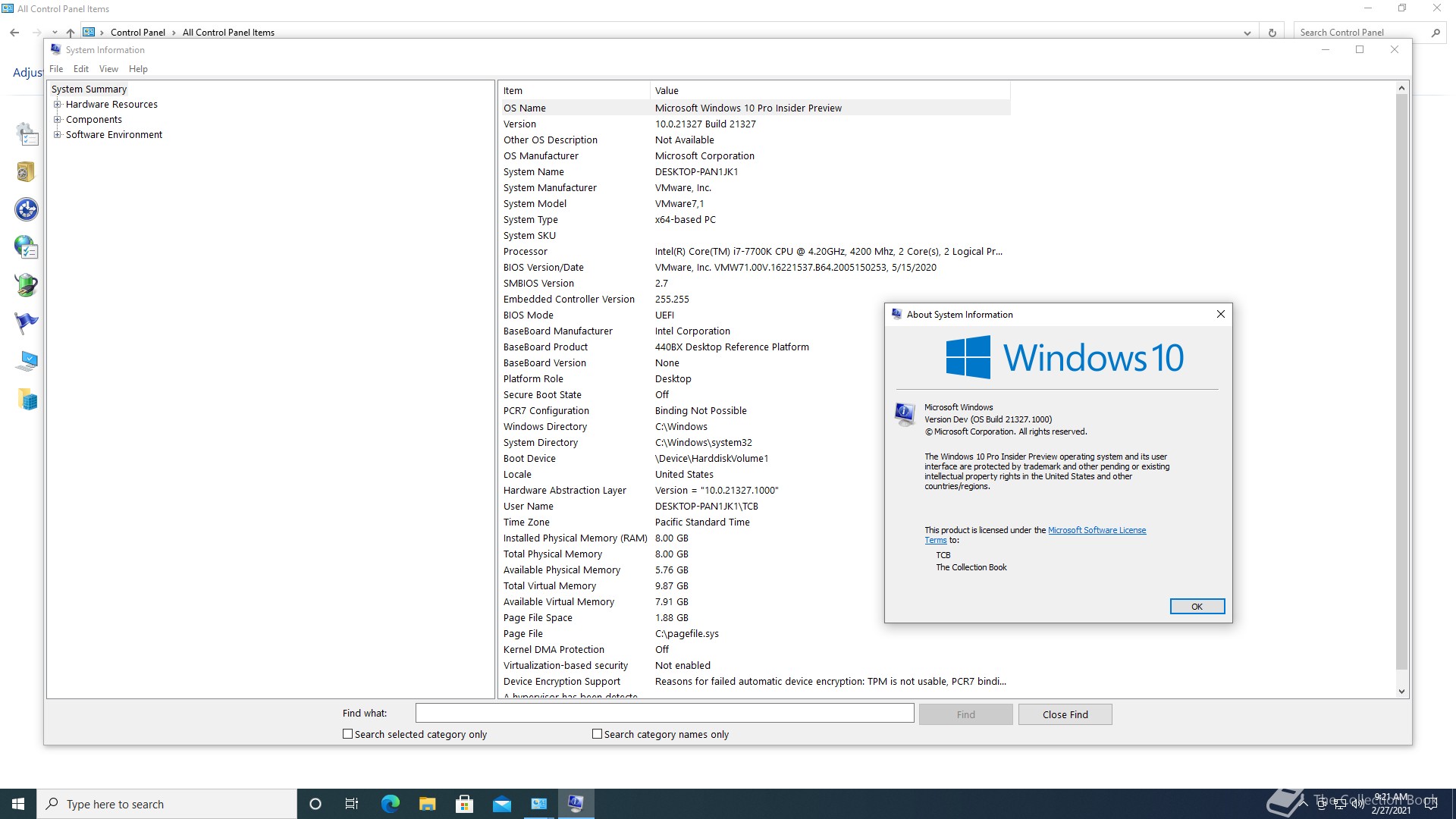Show hidden system tray icons
Image resolution: width=1456 pixels, height=819 pixels.
pyautogui.click(x=1304, y=804)
